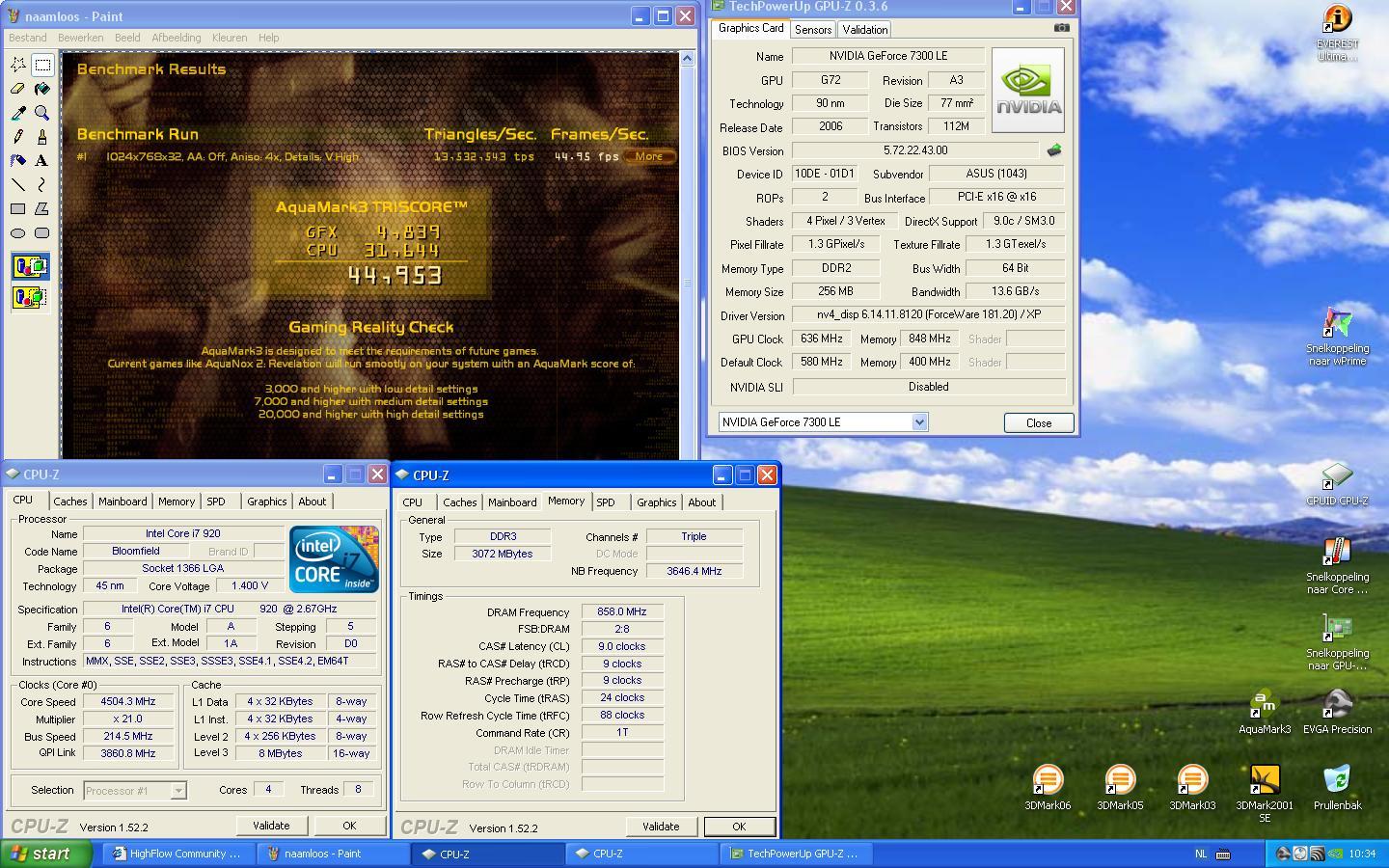The image size is (1389, 868).
Task: Open 3DMark05 desktop shortcut
Action: [1120, 788]
